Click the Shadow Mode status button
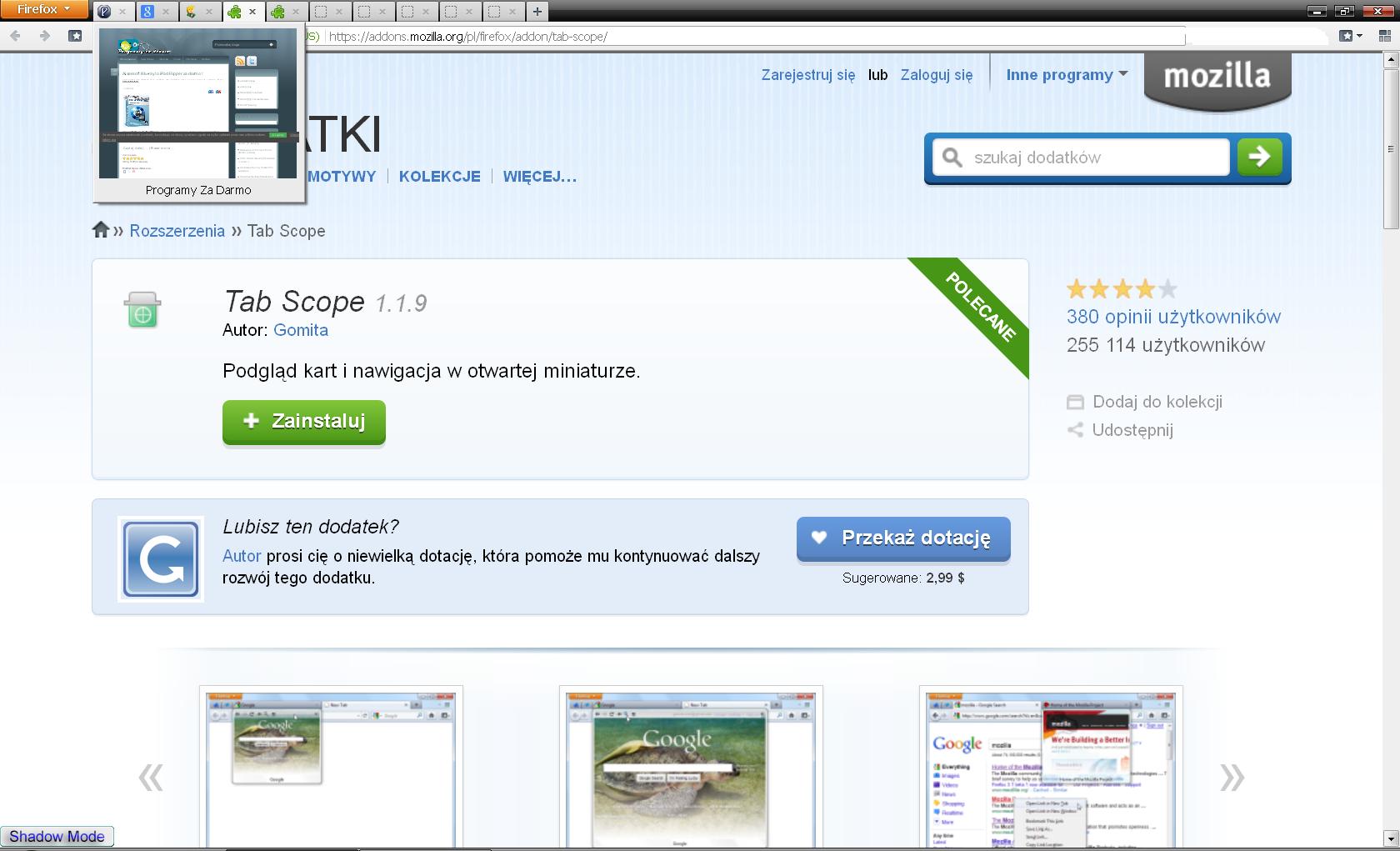The width and height of the screenshot is (1400, 851). (x=57, y=837)
